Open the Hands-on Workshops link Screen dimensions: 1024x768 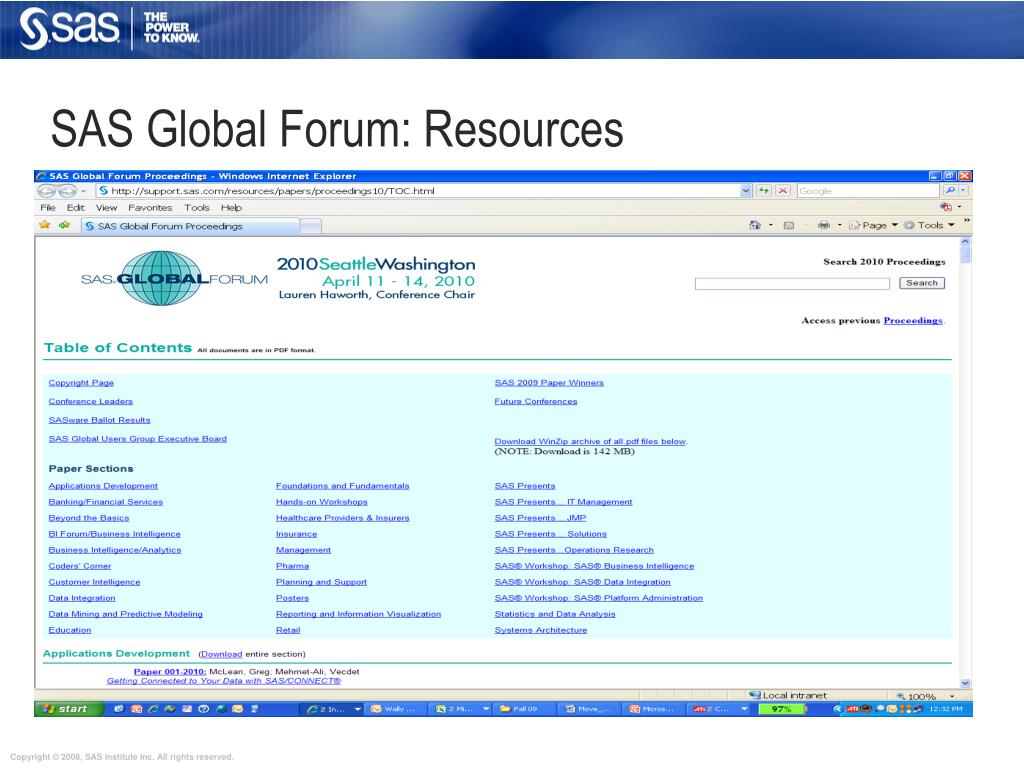tap(321, 502)
